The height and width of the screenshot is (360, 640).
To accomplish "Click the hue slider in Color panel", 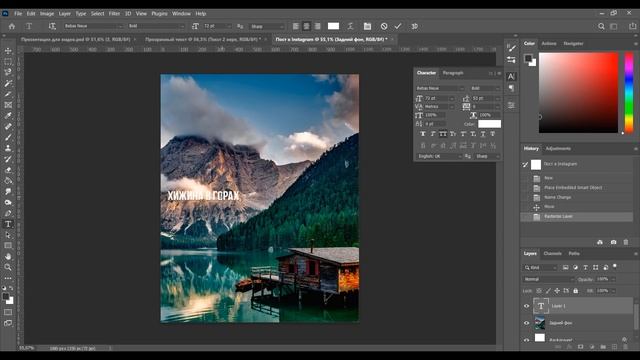I will (x=629, y=93).
